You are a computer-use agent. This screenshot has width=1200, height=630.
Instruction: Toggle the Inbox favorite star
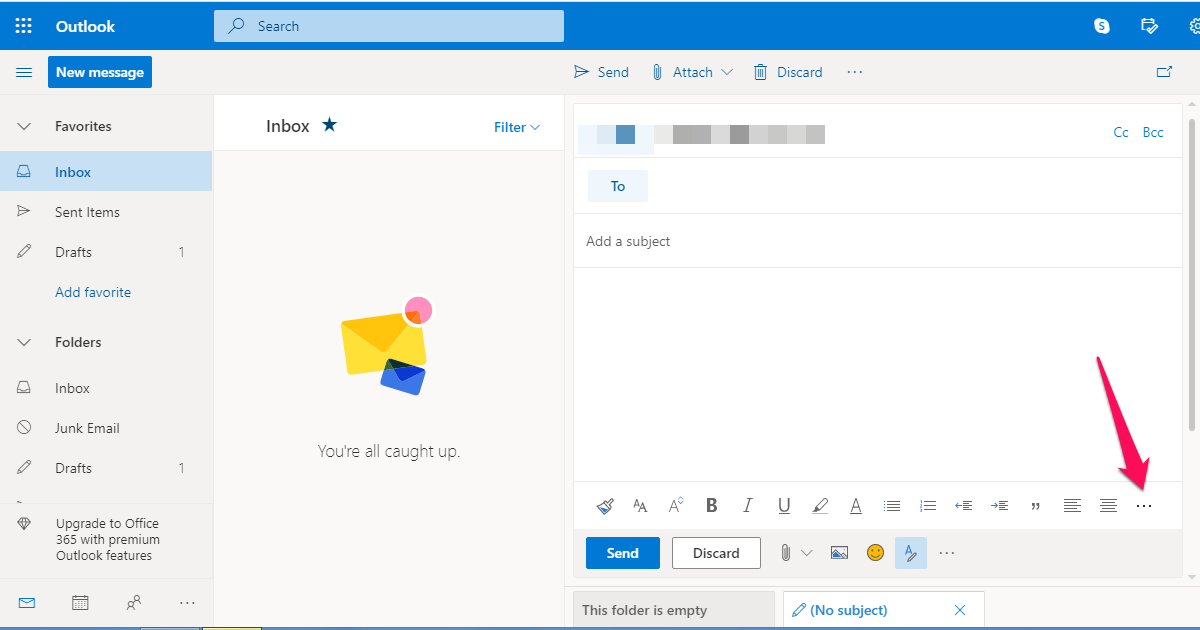pyautogui.click(x=329, y=125)
